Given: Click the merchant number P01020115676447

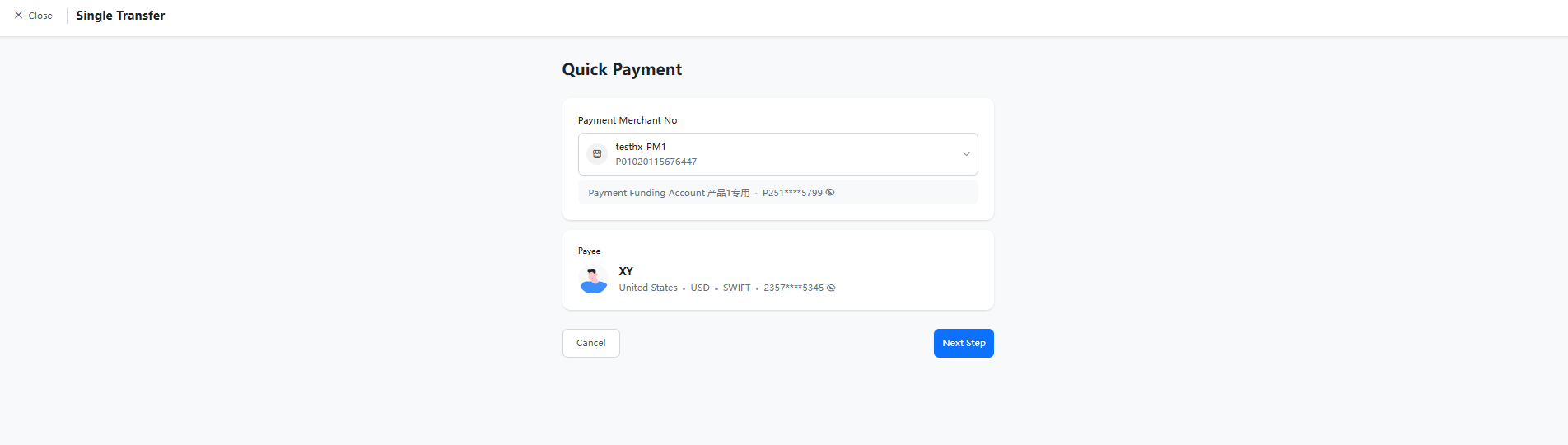Looking at the screenshot, I should [x=656, y=162].
